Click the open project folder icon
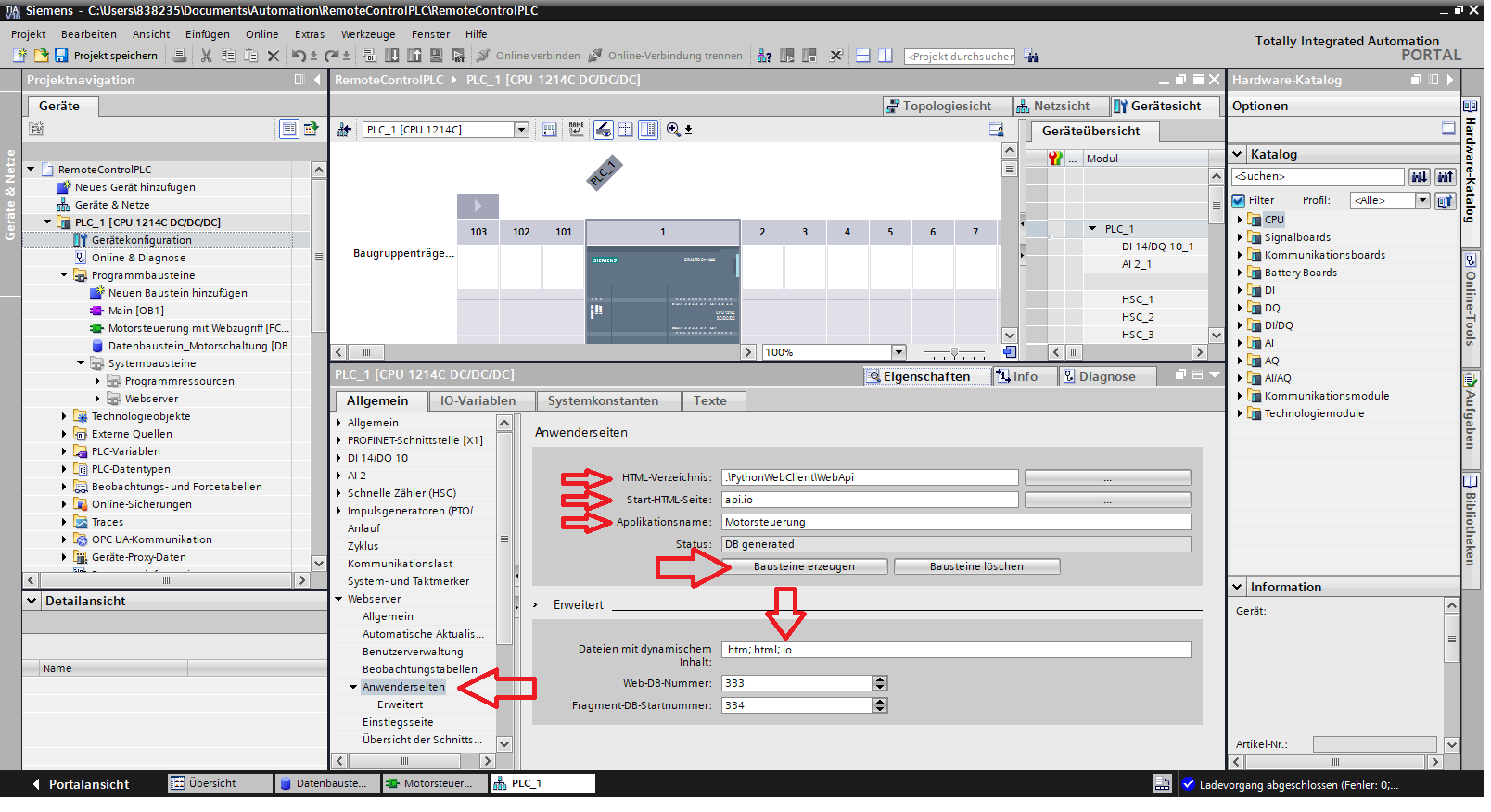The height and width of the screenshot is (812, 1491). pyautogui.click(x=41, y=56)
